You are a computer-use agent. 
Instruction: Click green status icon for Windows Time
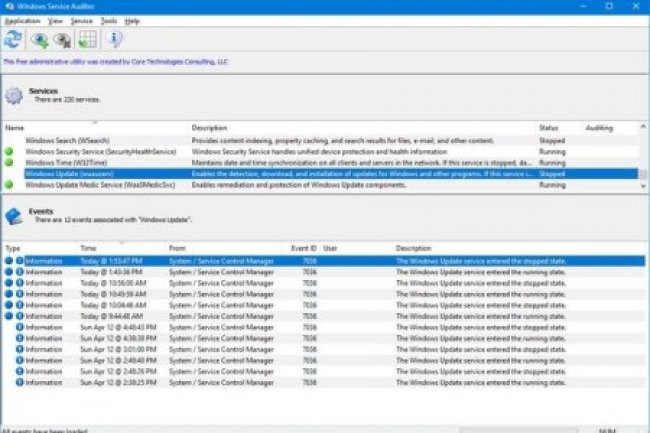pyautogui.click(x=11, y=162)
